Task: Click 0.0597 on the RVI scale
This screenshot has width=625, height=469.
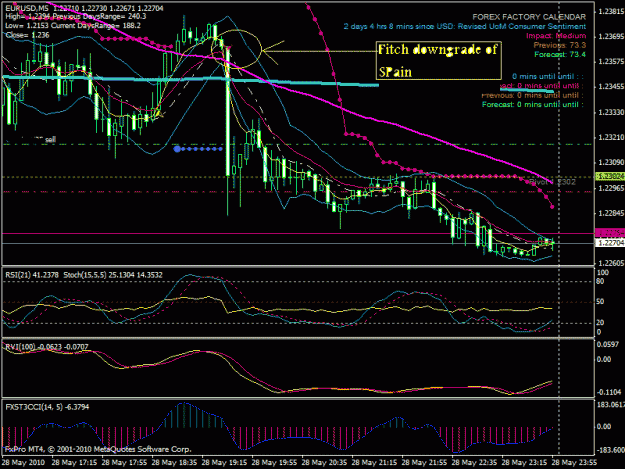Action: coord(608,345)
